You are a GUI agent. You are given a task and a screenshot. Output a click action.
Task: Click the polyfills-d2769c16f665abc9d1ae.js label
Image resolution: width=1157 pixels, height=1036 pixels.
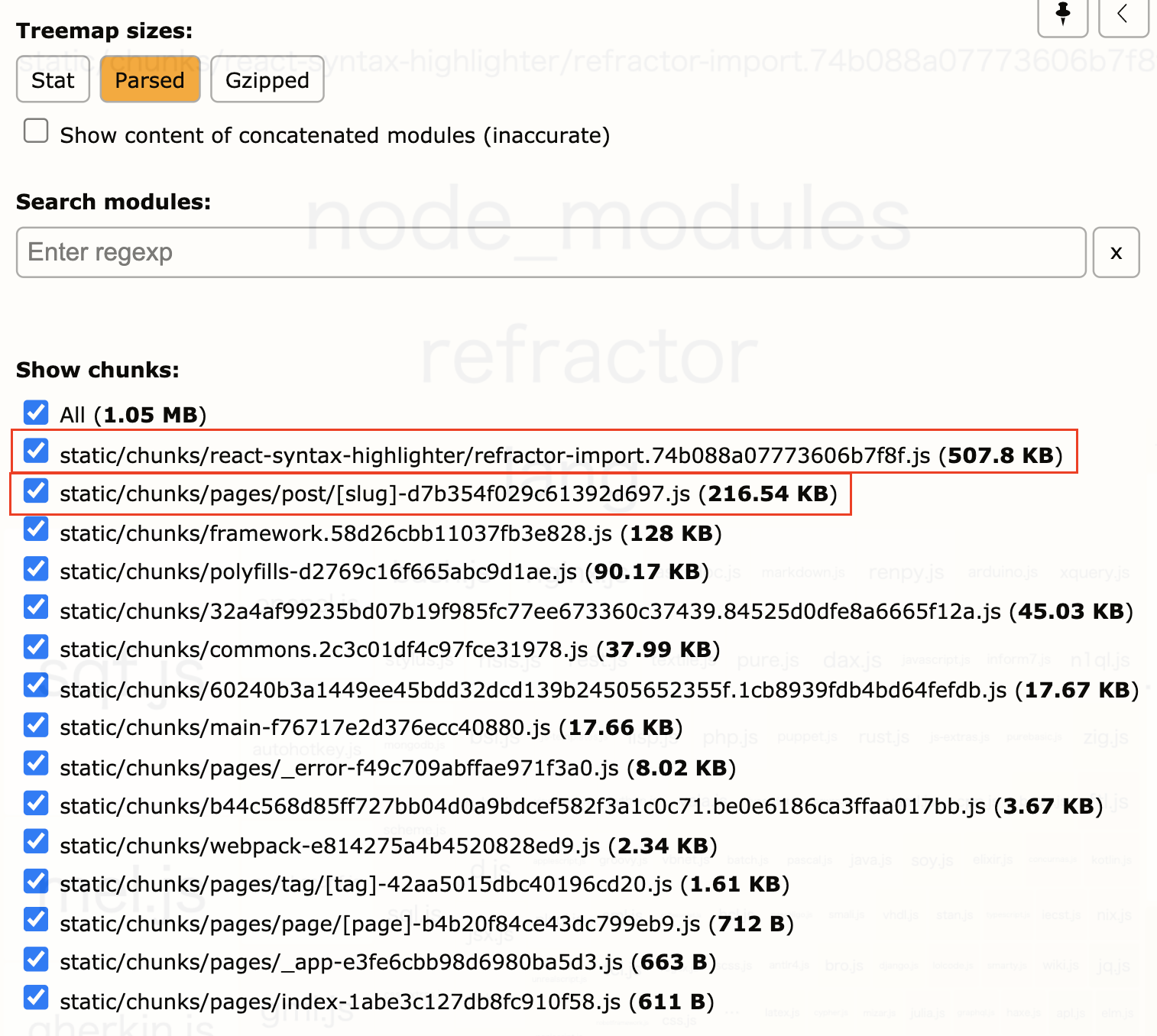(x=384, y=572)
